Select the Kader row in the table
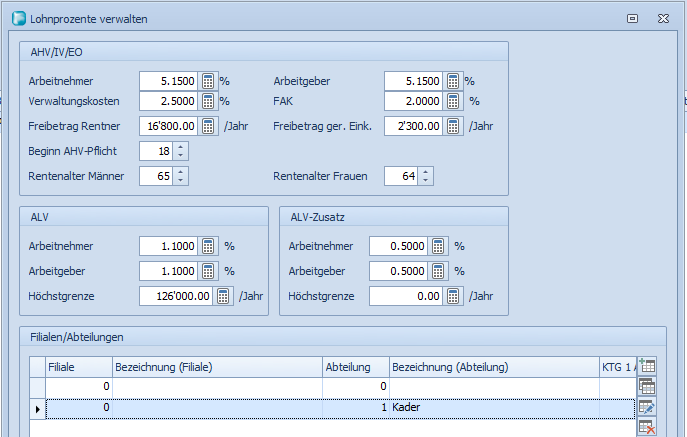 point(490,408)
